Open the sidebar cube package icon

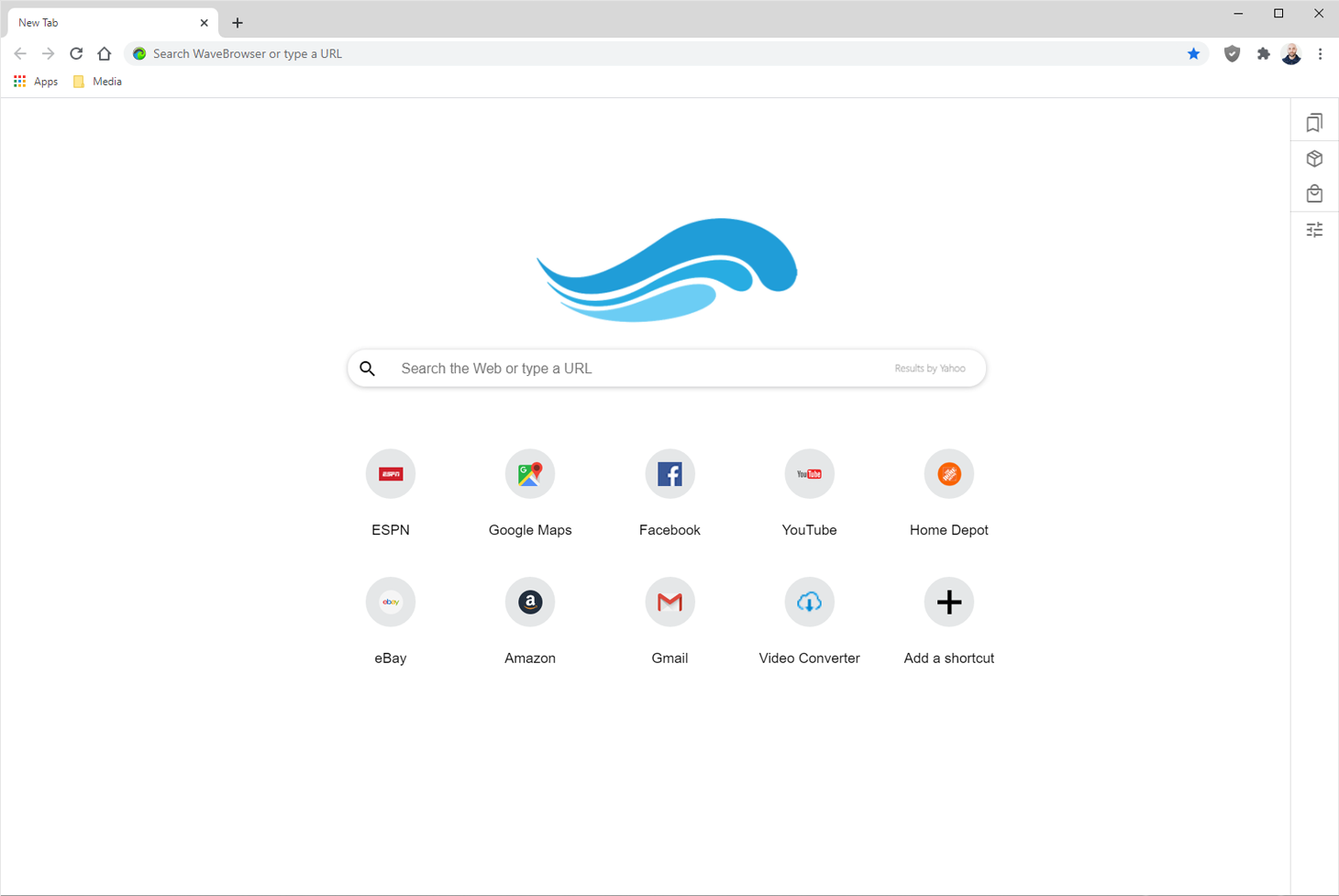pyautogui.click(x=1314, y=159)
